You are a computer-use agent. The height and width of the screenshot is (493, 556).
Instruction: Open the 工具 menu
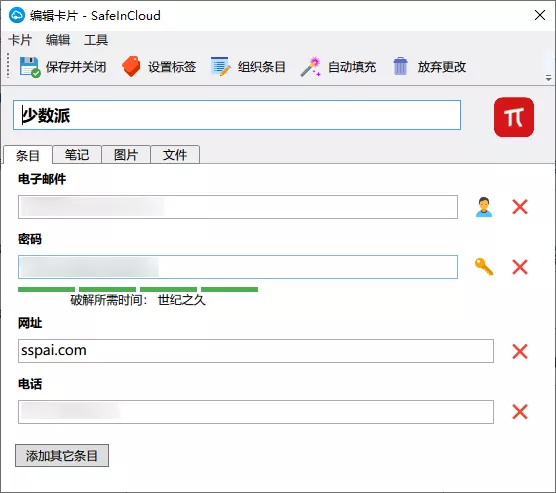click(96, 40)
